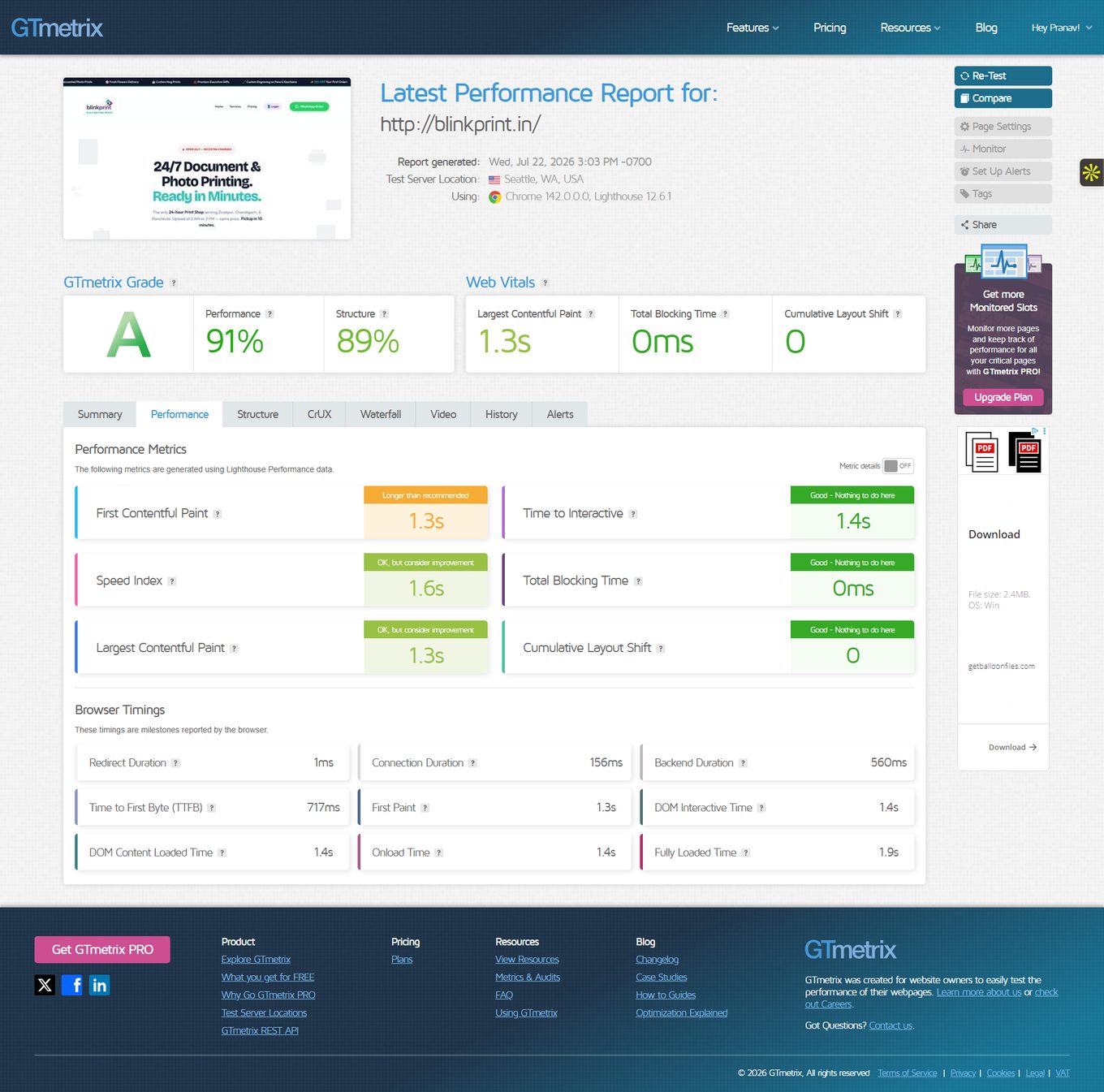Click Set Up Alerts button
Image resolution: width=1104 pixels, height=1092 pixels.
1003,171
